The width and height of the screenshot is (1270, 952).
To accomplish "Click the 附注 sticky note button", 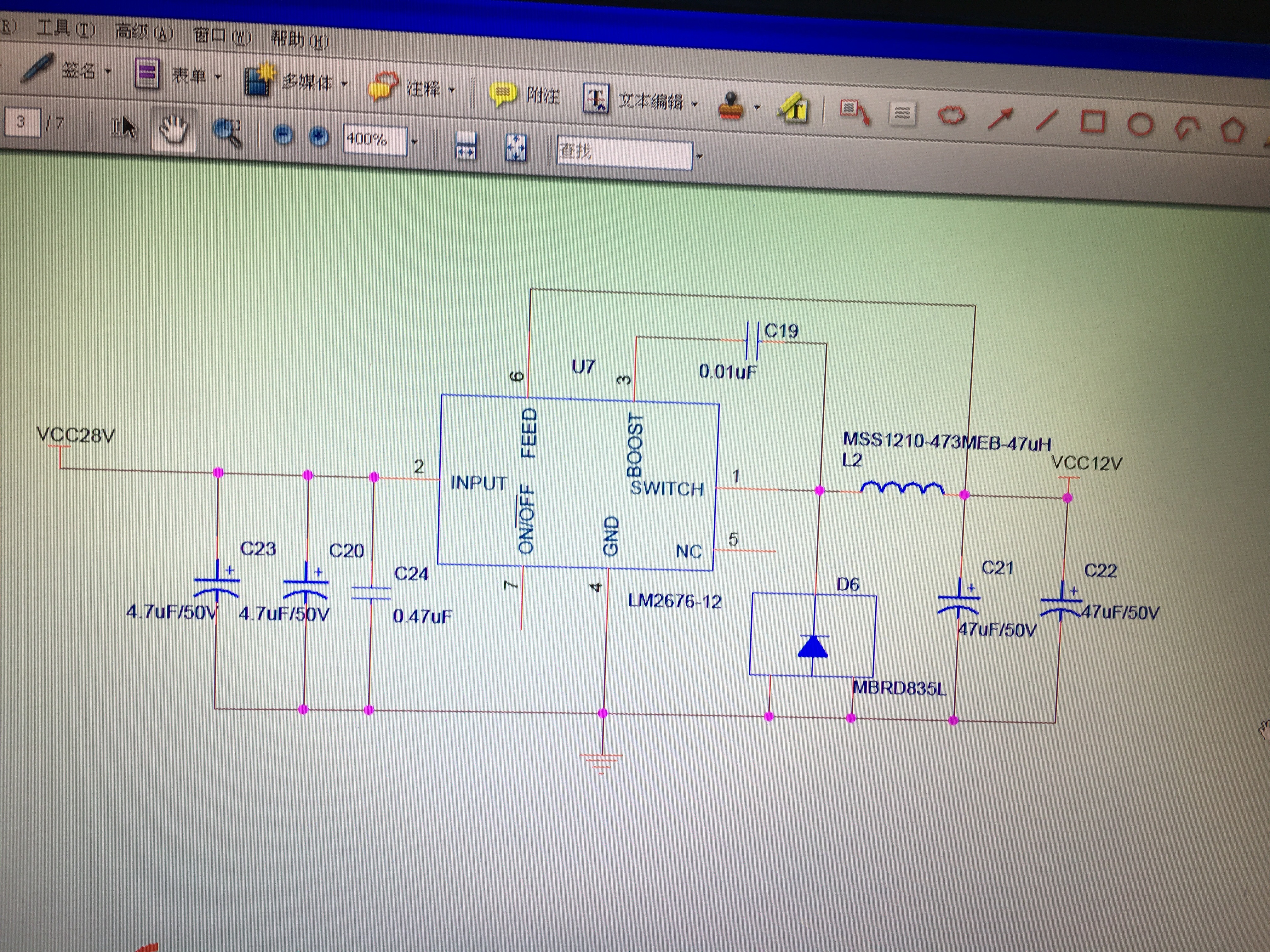I will [x=524, y=95].
